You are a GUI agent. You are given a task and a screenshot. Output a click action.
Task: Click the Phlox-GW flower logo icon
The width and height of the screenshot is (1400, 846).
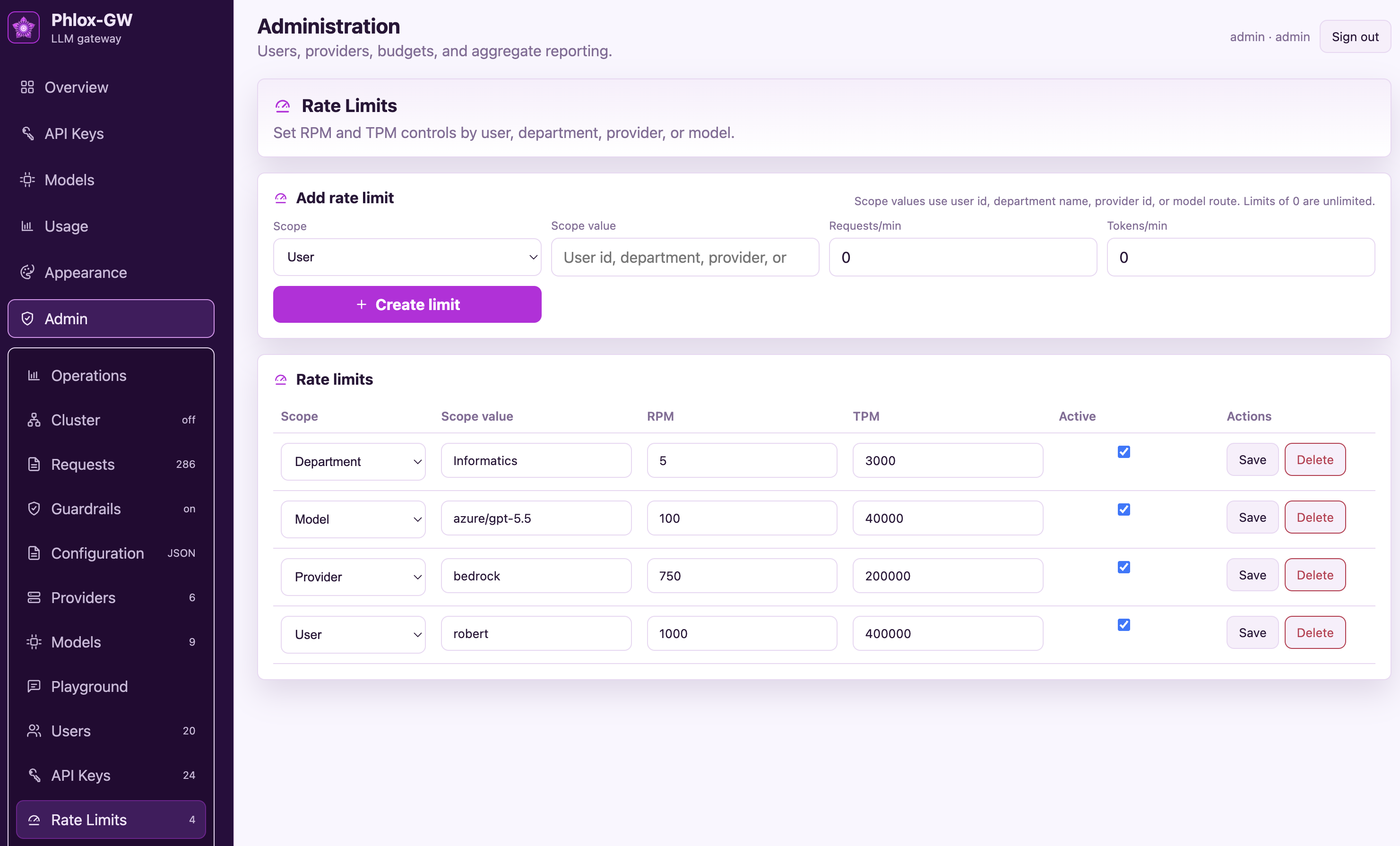pyautogui.click(x=23, y=27)
